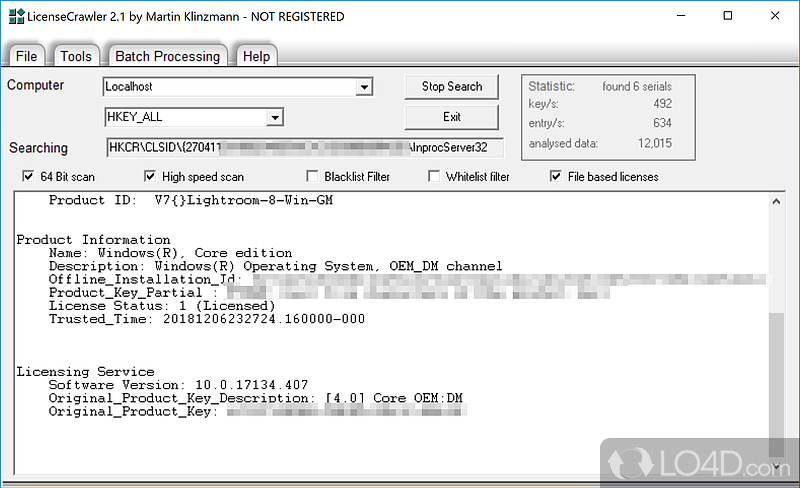Enable the Blacklist Filter checkbox

[312, 177]
